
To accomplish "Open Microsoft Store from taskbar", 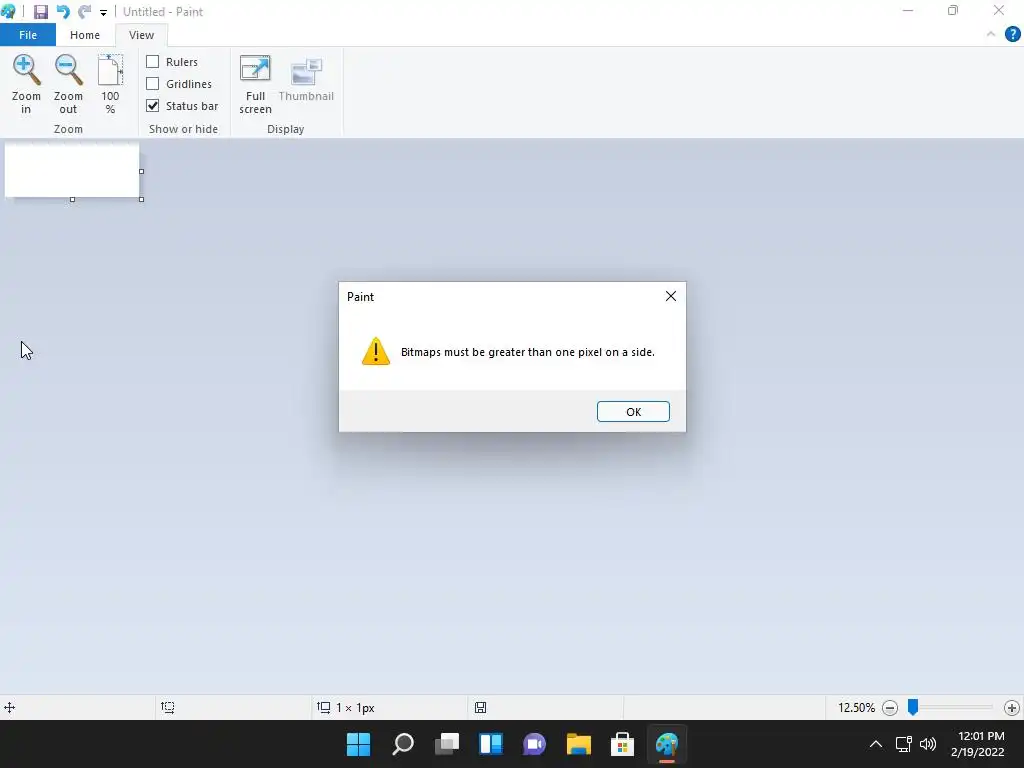I will pos(622,744).
